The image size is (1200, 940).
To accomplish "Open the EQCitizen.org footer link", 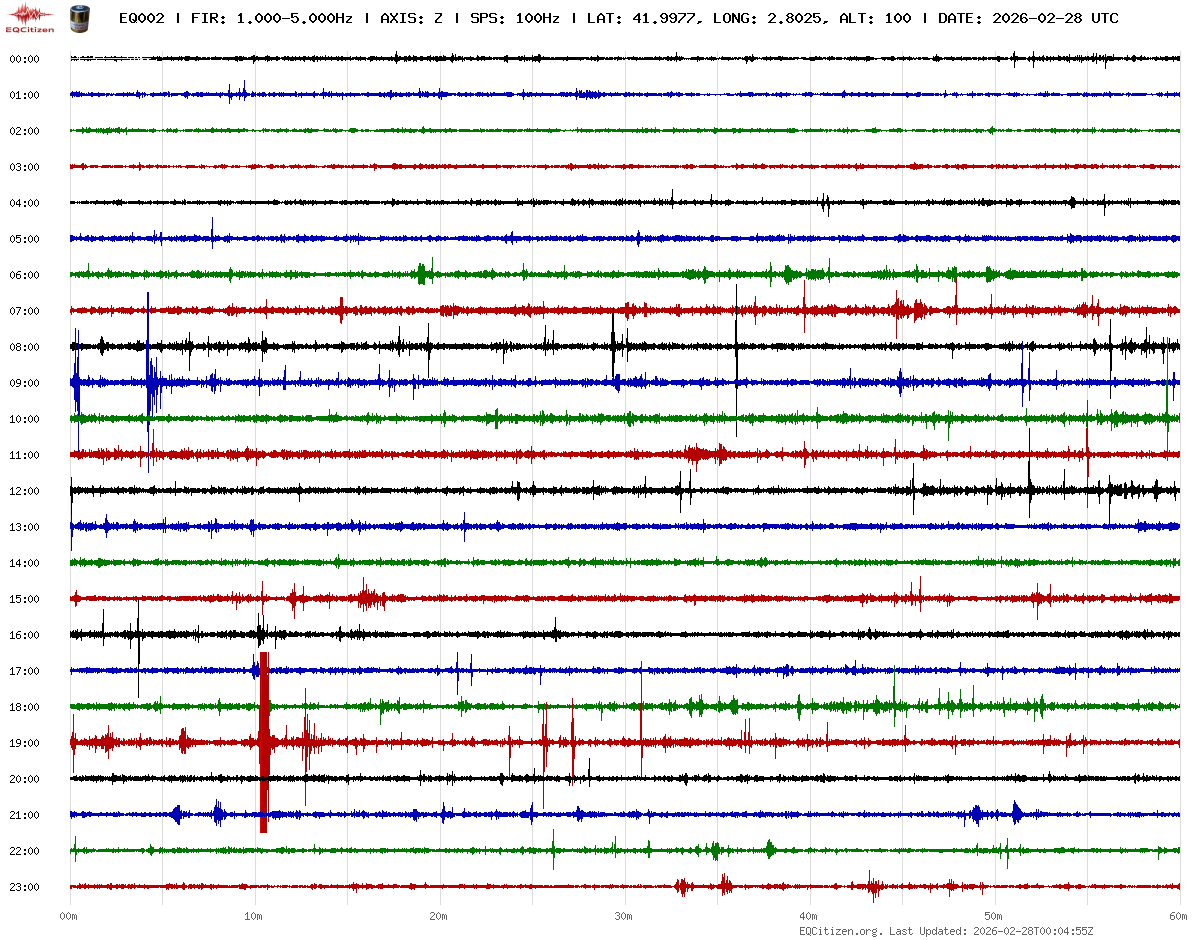I will click(x=840, y=931).
